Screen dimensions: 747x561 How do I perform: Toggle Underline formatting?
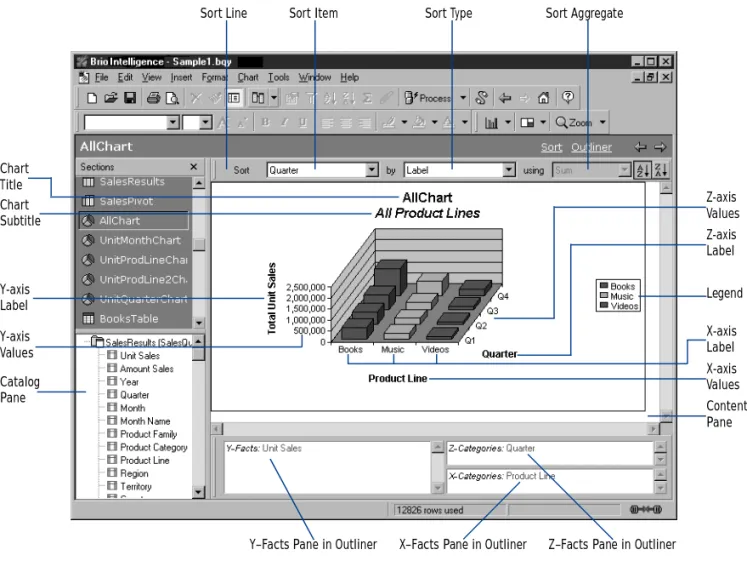coord(303,122)
